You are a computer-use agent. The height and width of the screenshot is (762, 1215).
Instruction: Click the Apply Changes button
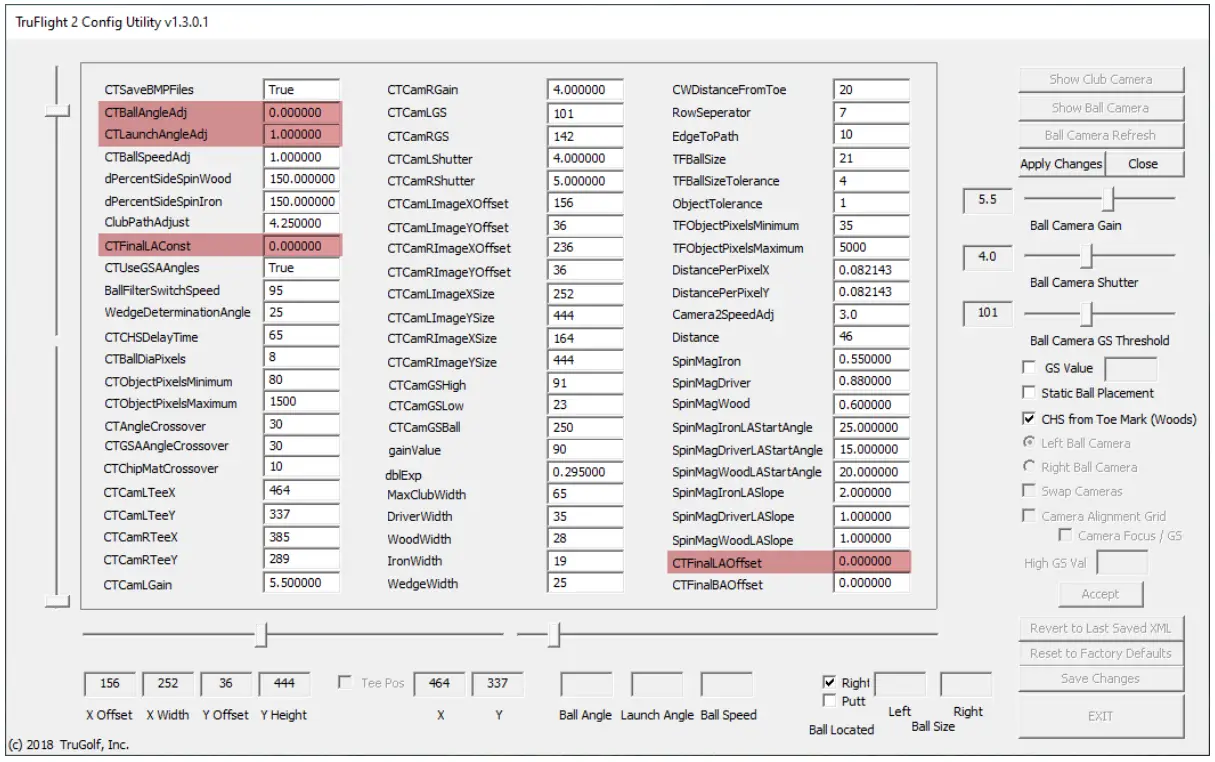[x=1060, y=163]
